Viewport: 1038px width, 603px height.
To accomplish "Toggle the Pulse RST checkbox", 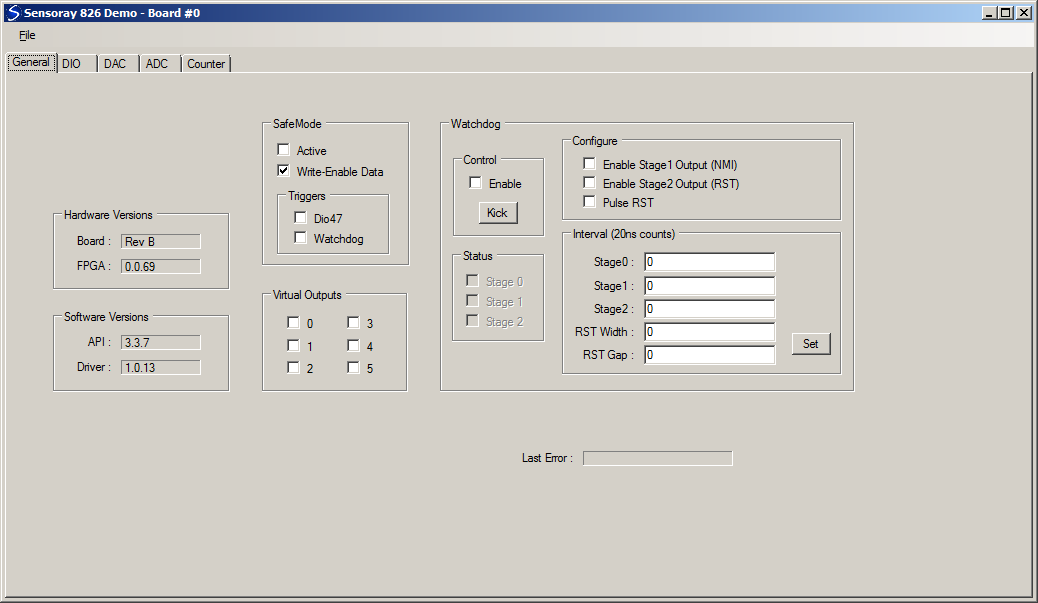I will (x=589, y=202).
